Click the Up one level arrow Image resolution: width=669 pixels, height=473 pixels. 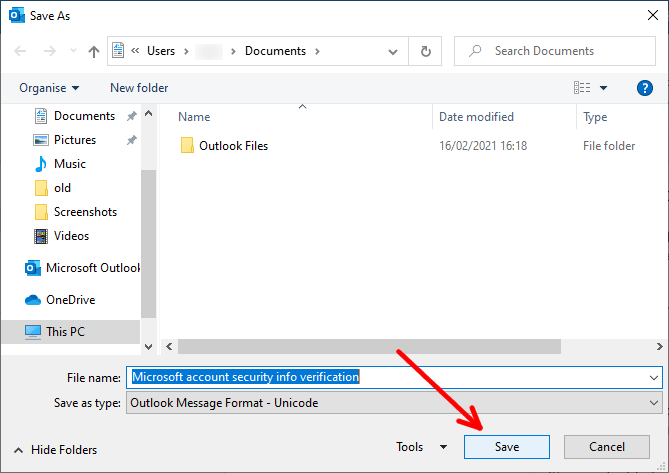coord(94,51)
